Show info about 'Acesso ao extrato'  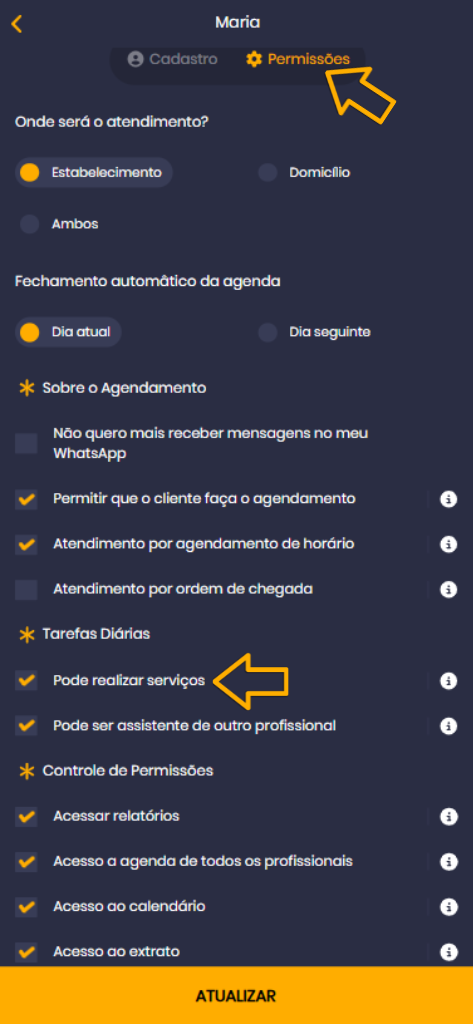(448, 952)
